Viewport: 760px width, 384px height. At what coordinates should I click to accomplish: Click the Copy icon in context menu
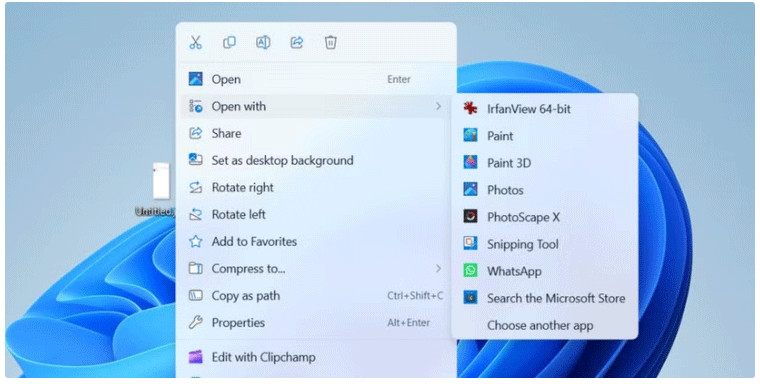pos(229,42)
